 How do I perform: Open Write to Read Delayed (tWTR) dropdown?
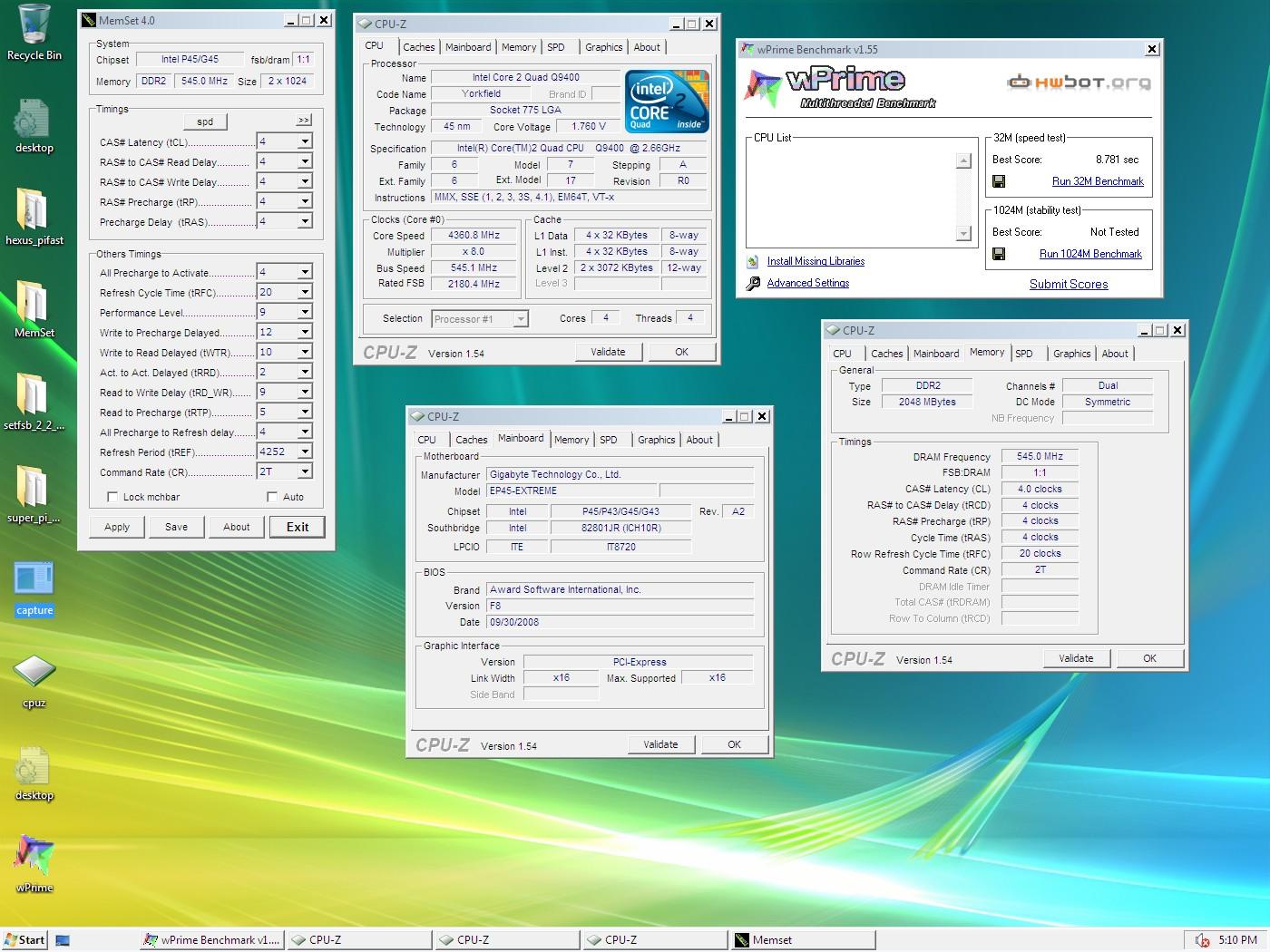(x=305, y=352)
